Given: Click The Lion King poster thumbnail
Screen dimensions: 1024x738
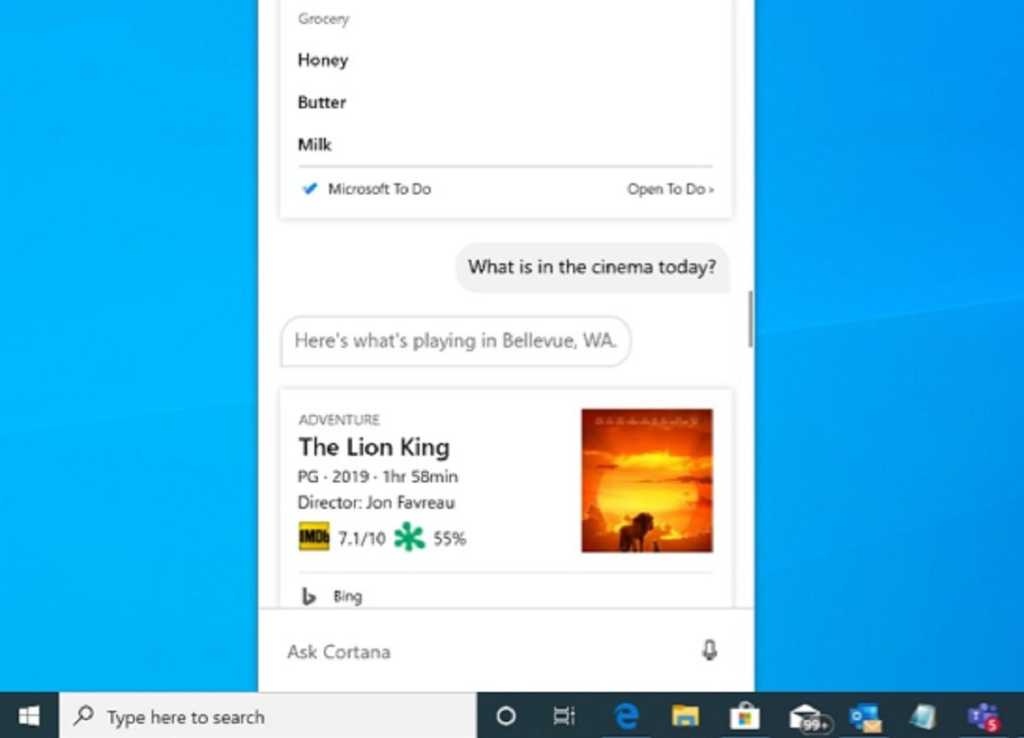Looking at the screenshot, I should pos(647,481).
